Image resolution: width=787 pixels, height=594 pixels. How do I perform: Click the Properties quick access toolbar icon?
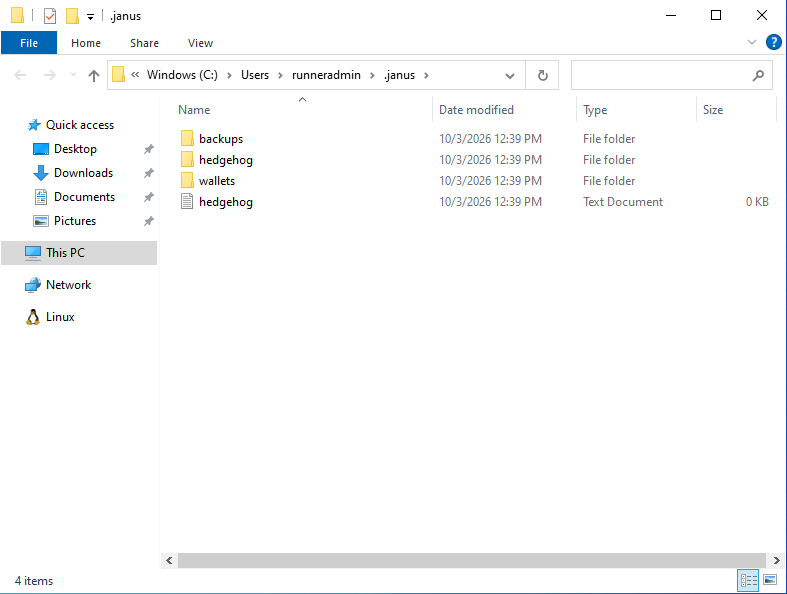click(50, 16)
